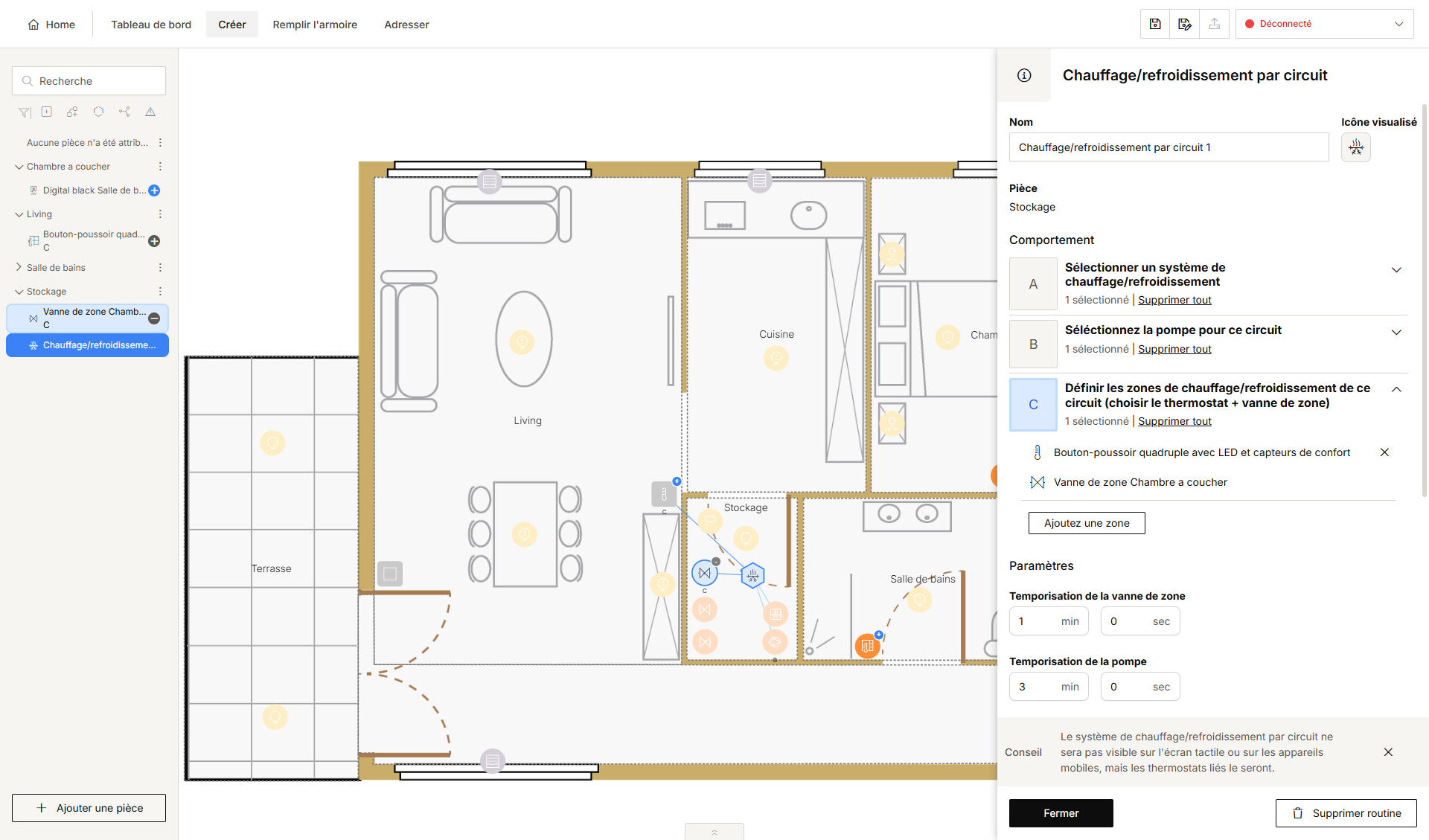Add Bouton-poussoir quadruple with dark plus button
Screen dimensions: 1429x840
[154, 241]
